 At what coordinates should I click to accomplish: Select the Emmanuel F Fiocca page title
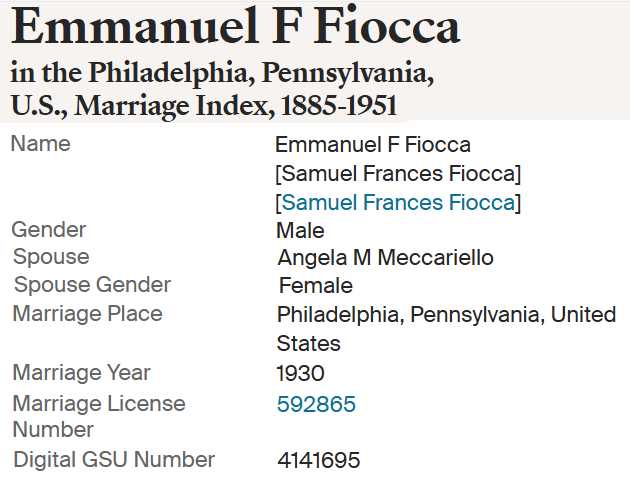[236, 27]
